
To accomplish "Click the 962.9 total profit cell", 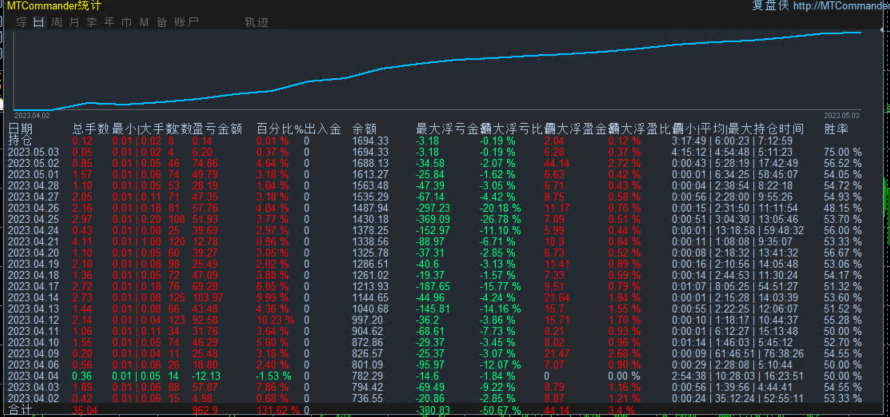I will tap(204, 410).
